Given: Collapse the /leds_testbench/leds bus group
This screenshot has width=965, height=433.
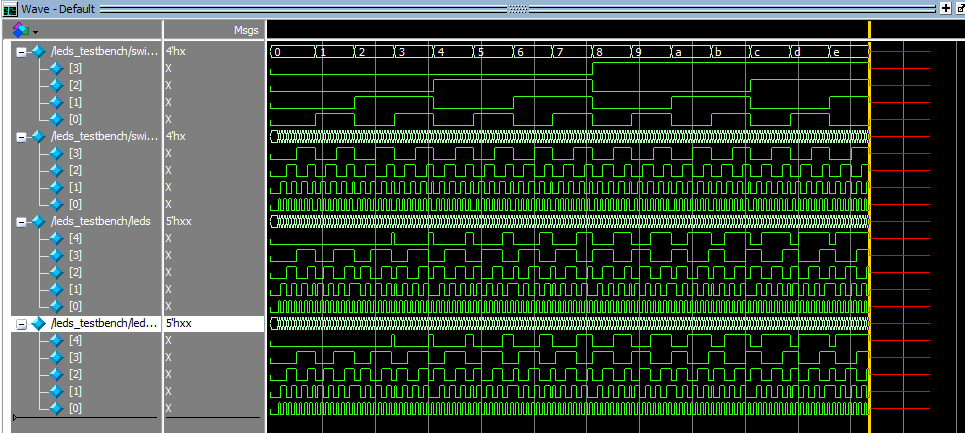Looking at the screenshot, I should coord(22,221).
